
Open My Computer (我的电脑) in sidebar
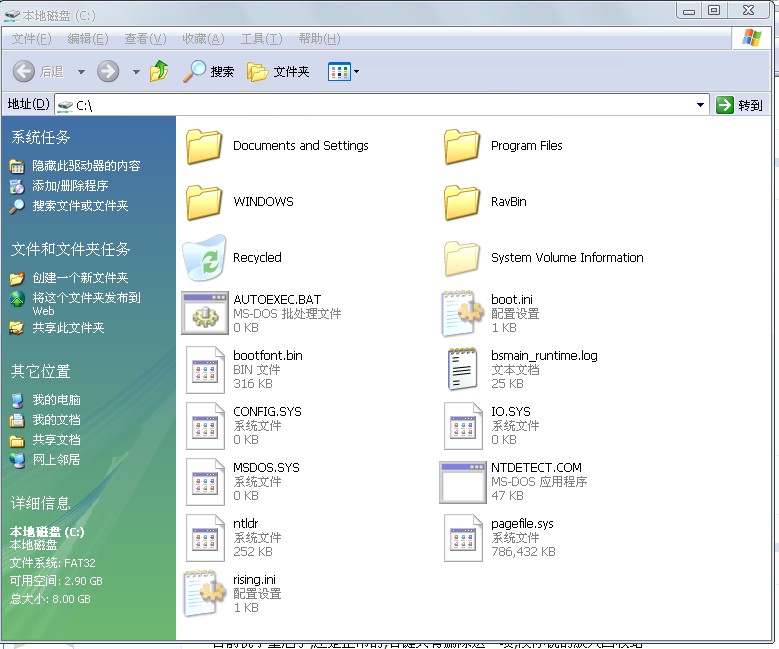(56, 400)
